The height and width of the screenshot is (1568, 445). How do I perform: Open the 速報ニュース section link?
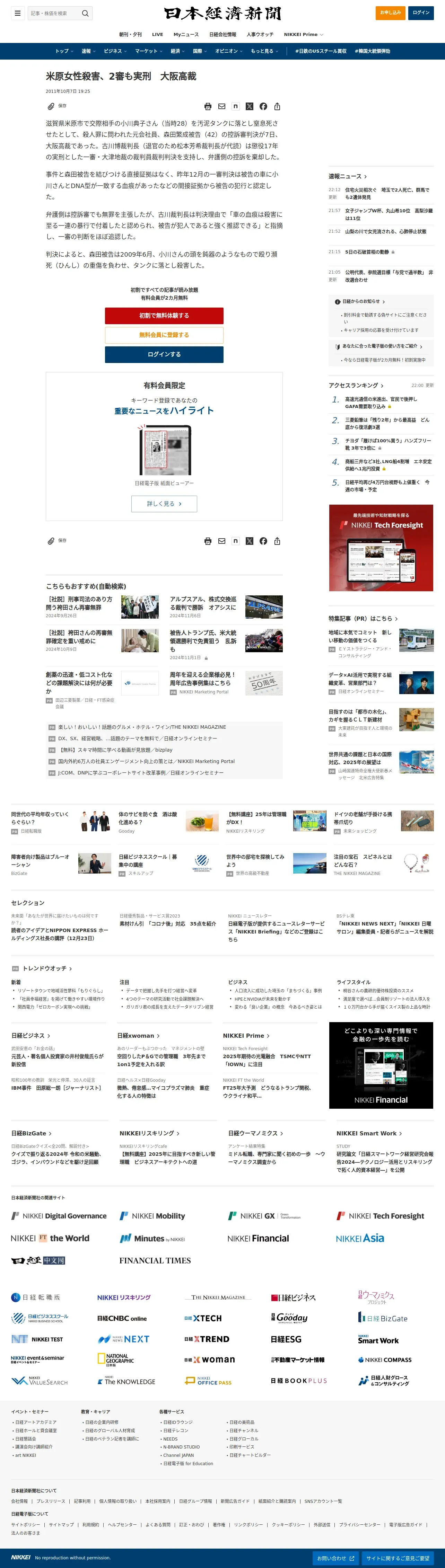click(348, 177)
